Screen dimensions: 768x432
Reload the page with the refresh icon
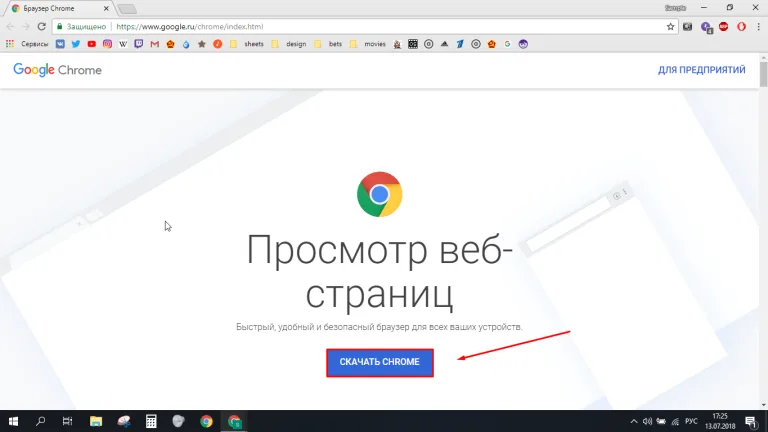(x=42, y=26)
